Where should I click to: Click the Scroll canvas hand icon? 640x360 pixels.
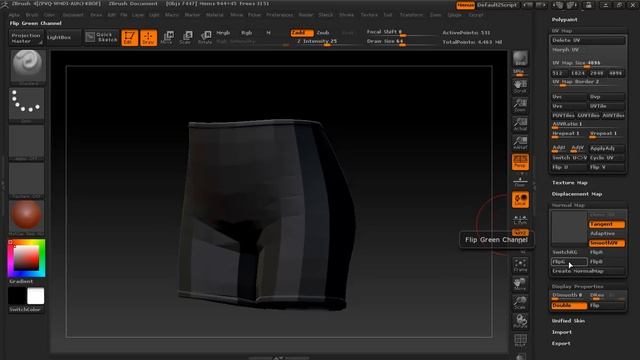point(520,87)
